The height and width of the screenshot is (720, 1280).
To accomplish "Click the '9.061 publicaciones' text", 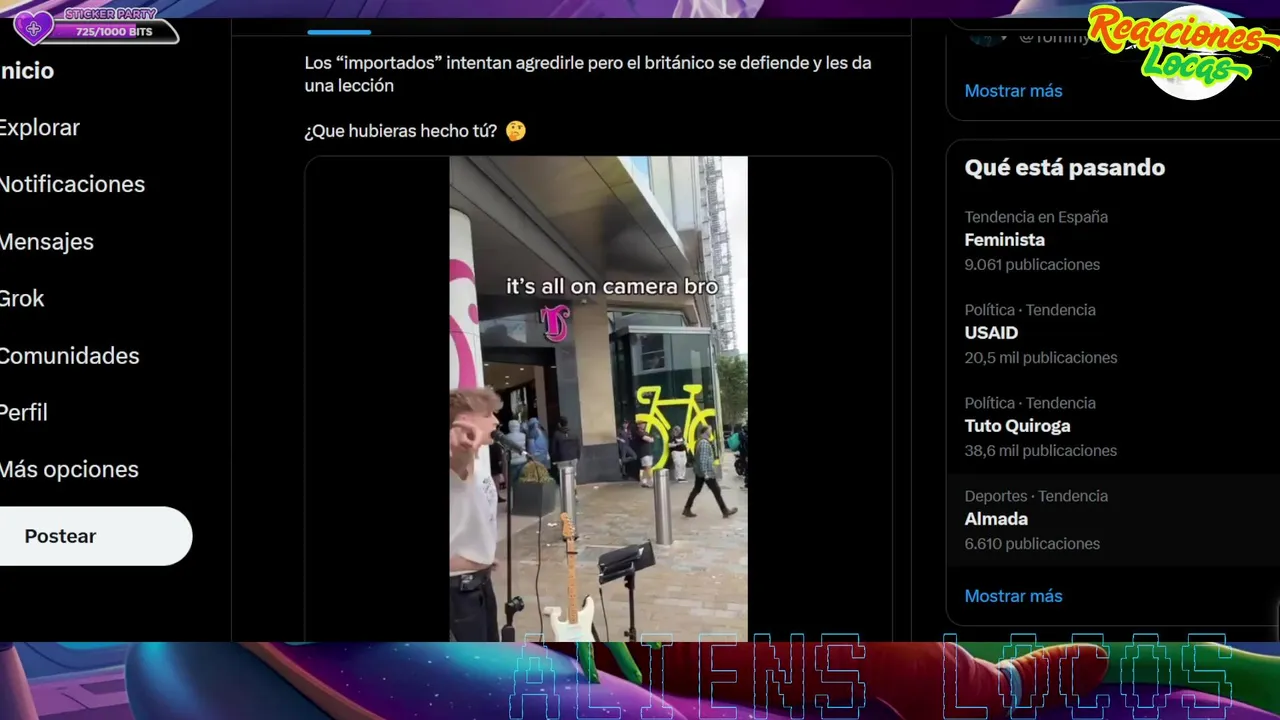I will 1032,265.
